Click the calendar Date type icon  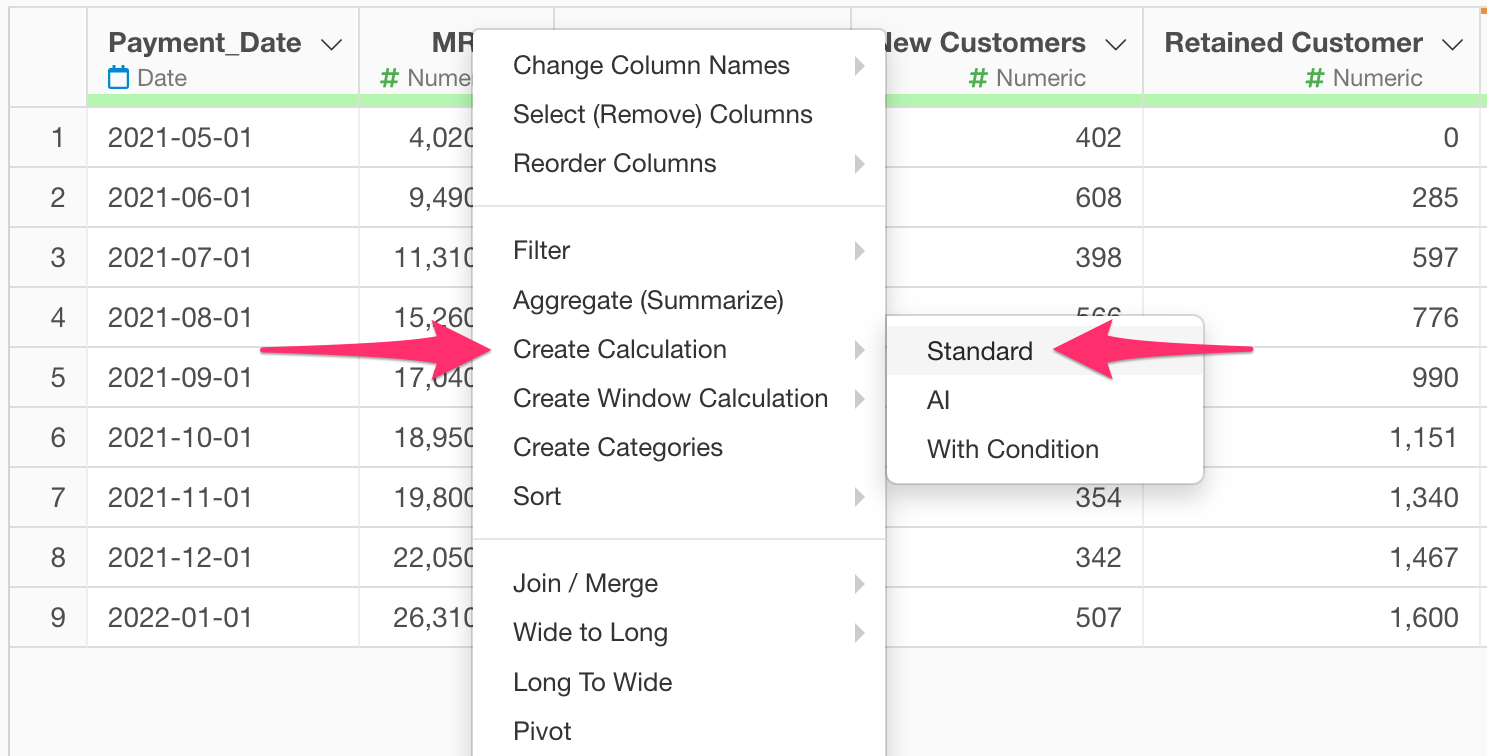(118, 78)
